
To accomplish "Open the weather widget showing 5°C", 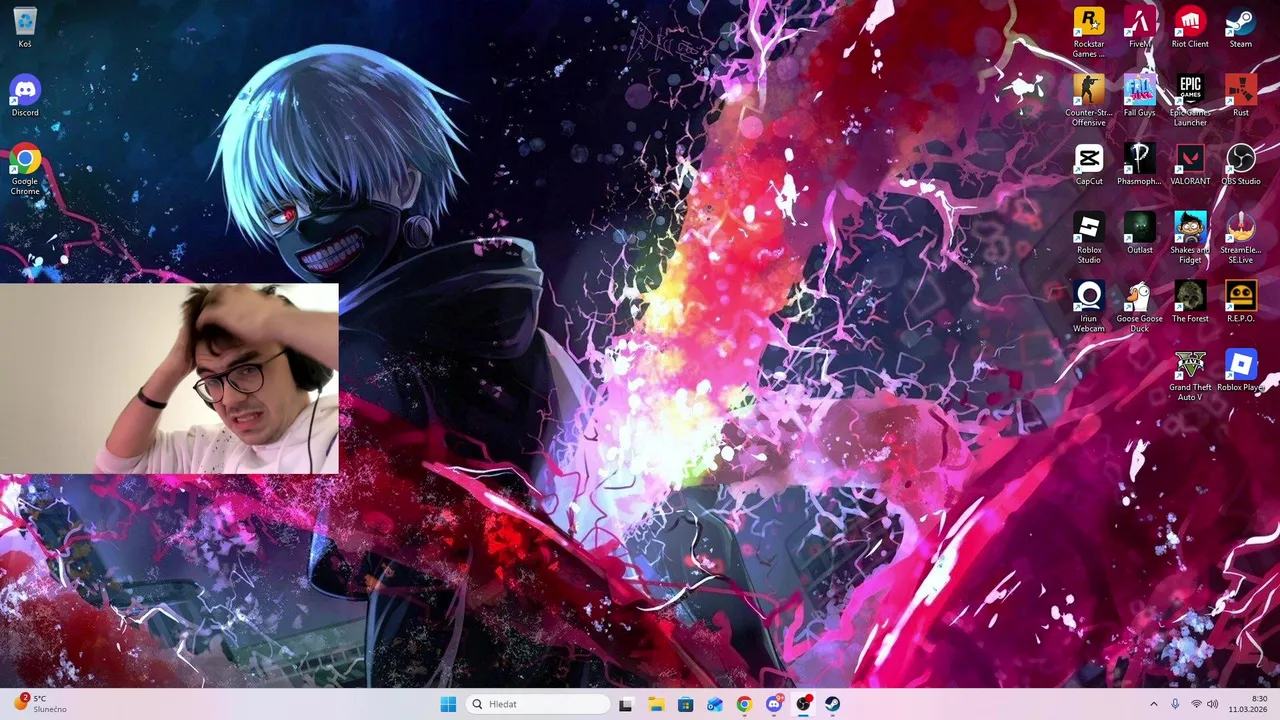I will 40,704.
